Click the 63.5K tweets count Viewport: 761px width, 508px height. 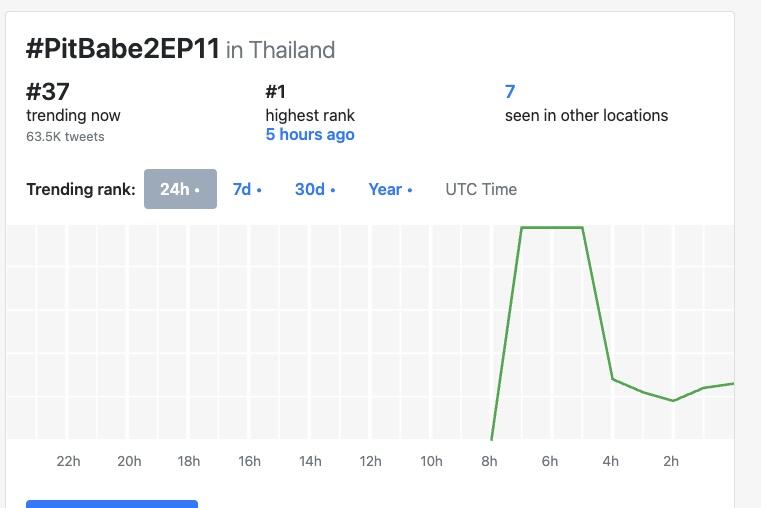[65, 136]
